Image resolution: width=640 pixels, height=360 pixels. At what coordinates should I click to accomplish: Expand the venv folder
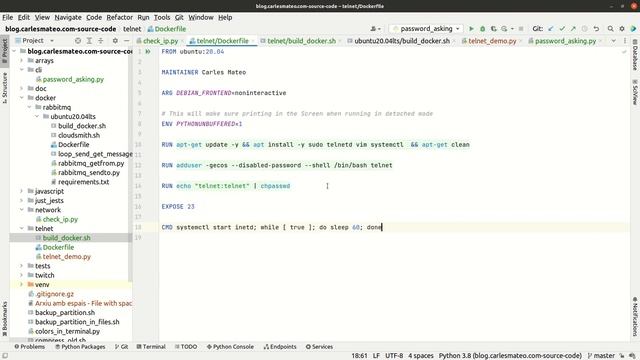(x=21, y=284)
